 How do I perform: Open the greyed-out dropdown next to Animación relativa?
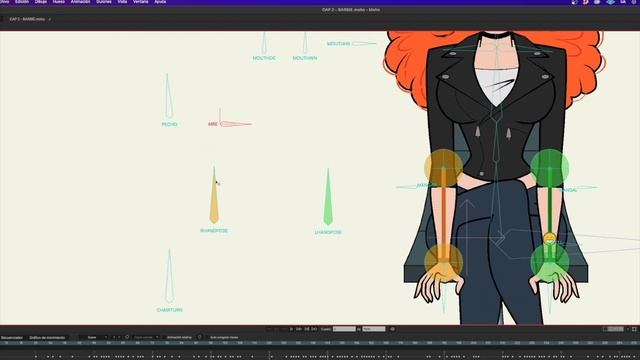tap(146, 338)
